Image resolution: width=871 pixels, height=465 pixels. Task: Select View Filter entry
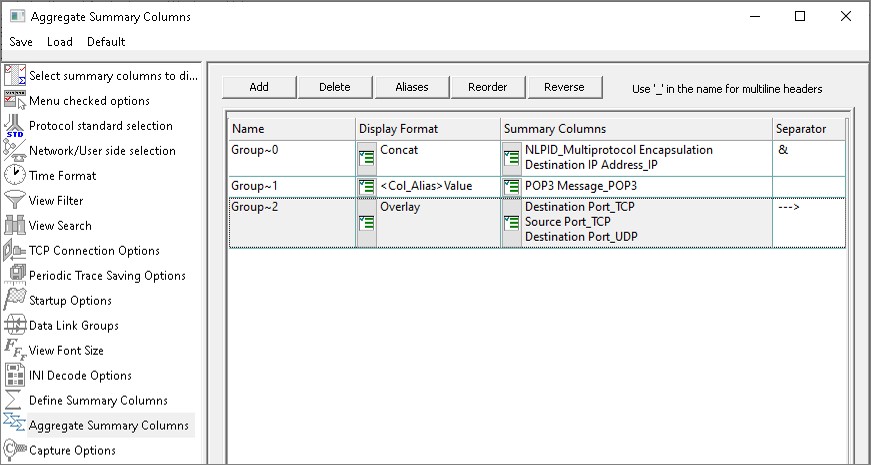[x=56, y=201]
